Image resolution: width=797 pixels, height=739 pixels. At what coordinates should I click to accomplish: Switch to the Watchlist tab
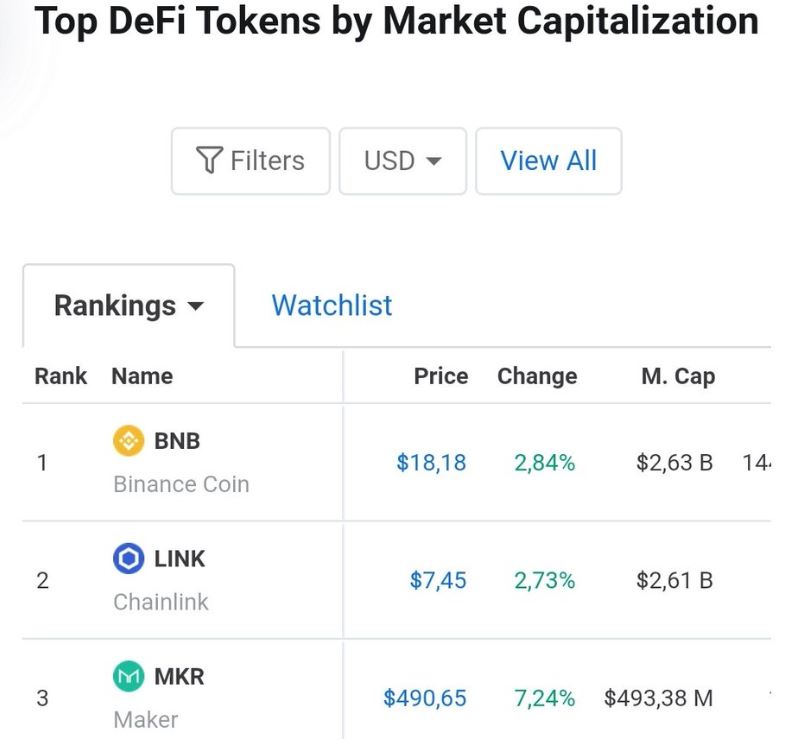click(x=332, y=305)
